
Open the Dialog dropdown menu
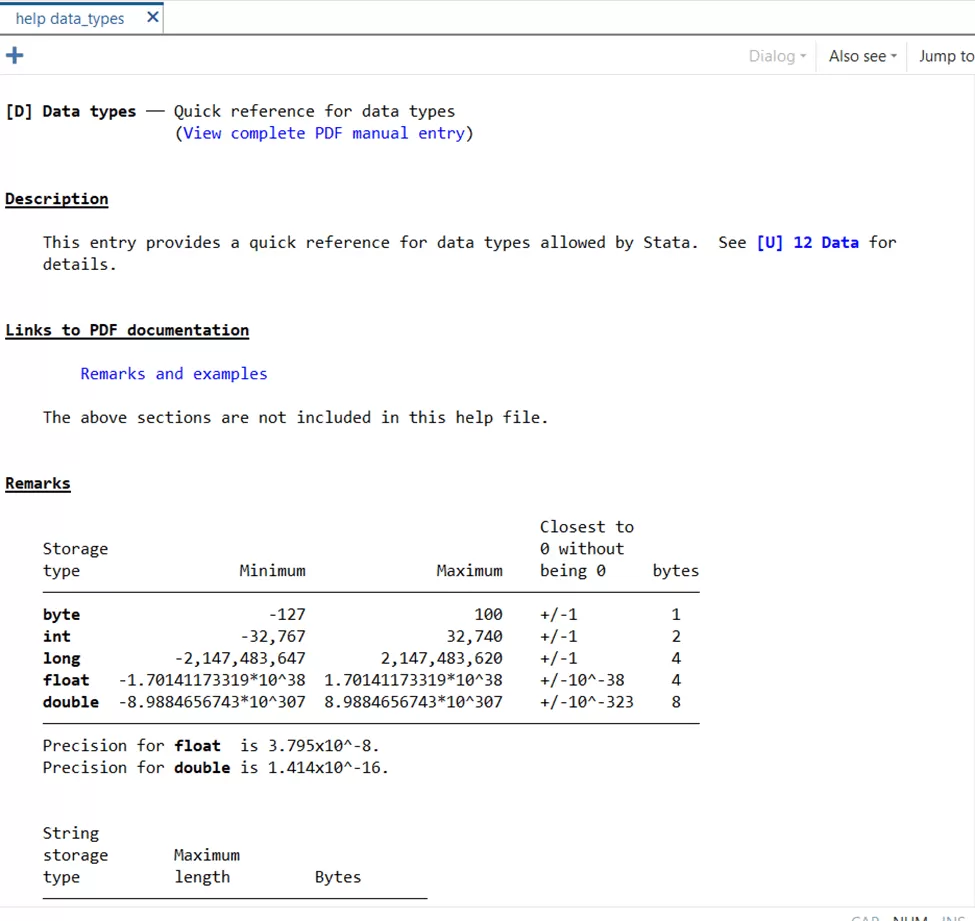(x=777, y=56)
